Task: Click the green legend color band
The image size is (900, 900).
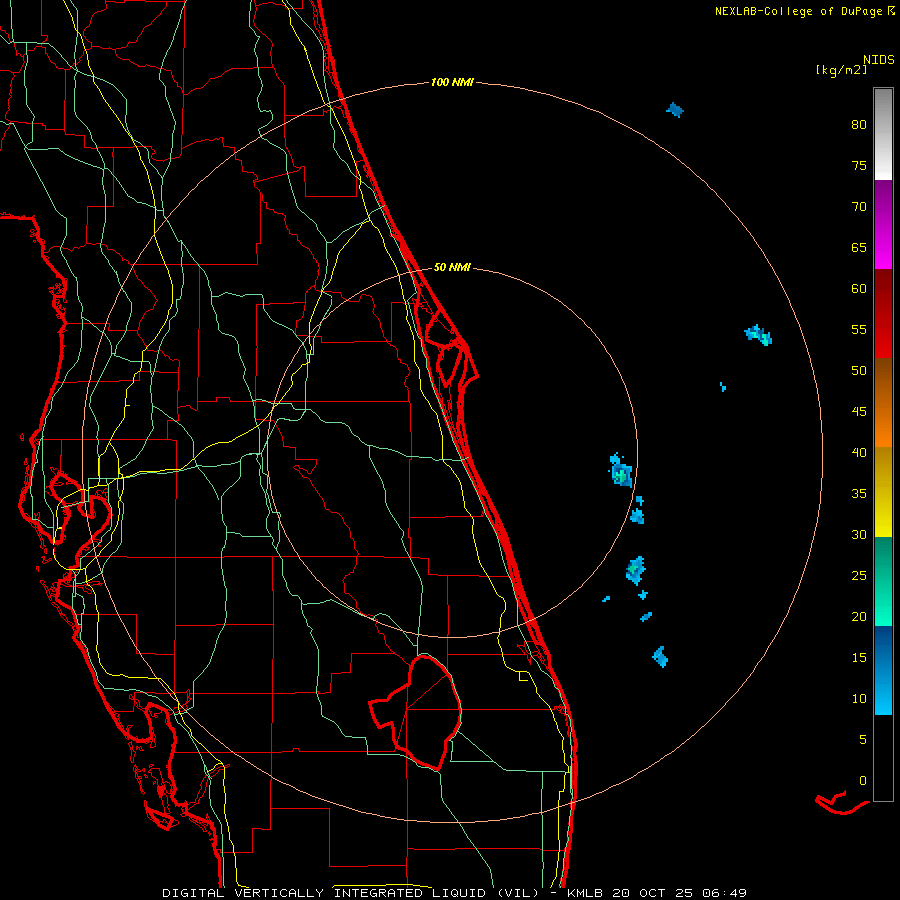Action: (x=883, y=581)
